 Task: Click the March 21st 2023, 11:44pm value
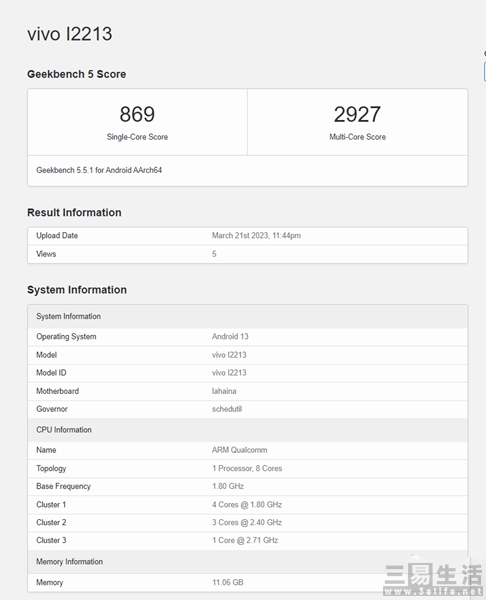pos(256,235)
